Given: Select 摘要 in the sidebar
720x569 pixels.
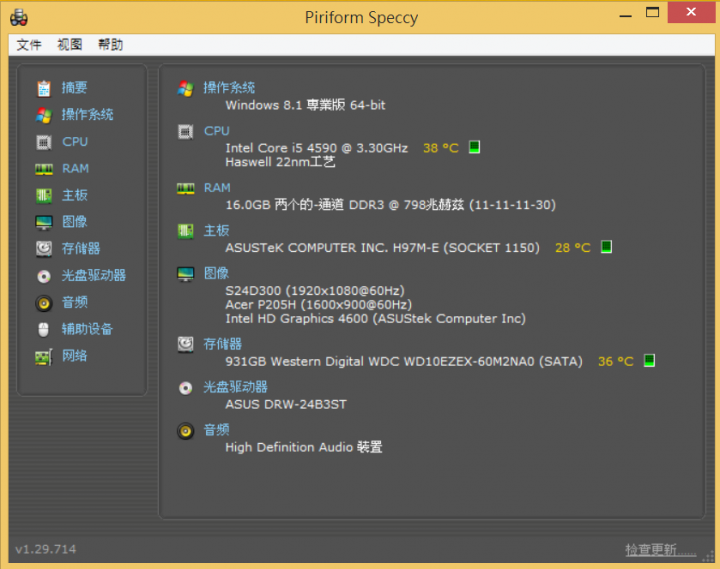Looking at the screenshot, I should click(x=74, y=88).
